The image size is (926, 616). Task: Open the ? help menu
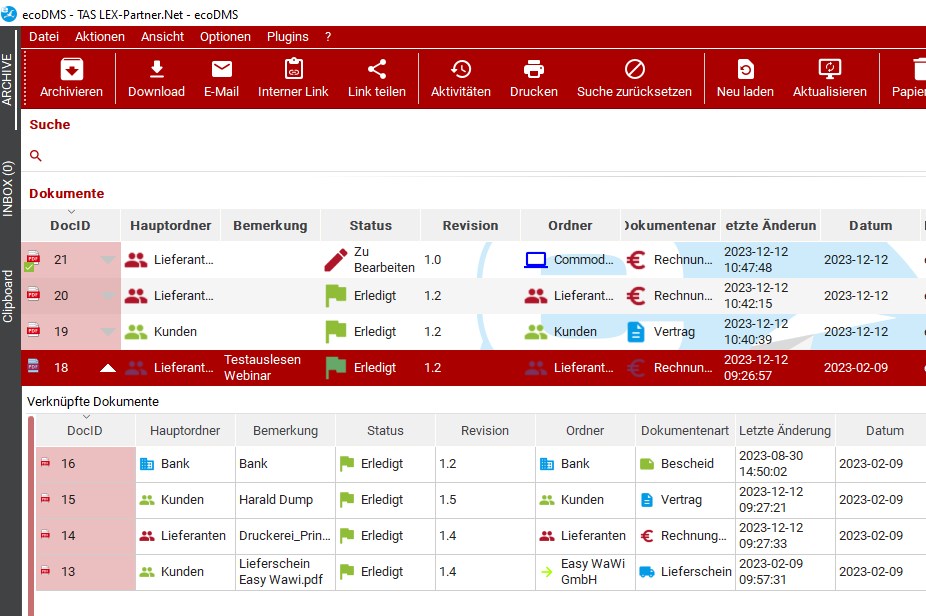[x=328, y=37]
